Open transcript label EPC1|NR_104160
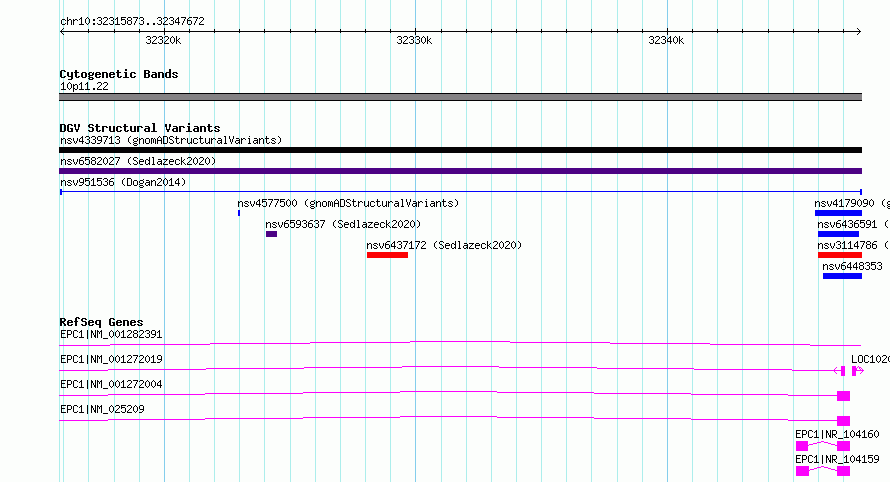The width and height of the screenshot is (890, 482). pyautogui.click(x=837, y=434)
